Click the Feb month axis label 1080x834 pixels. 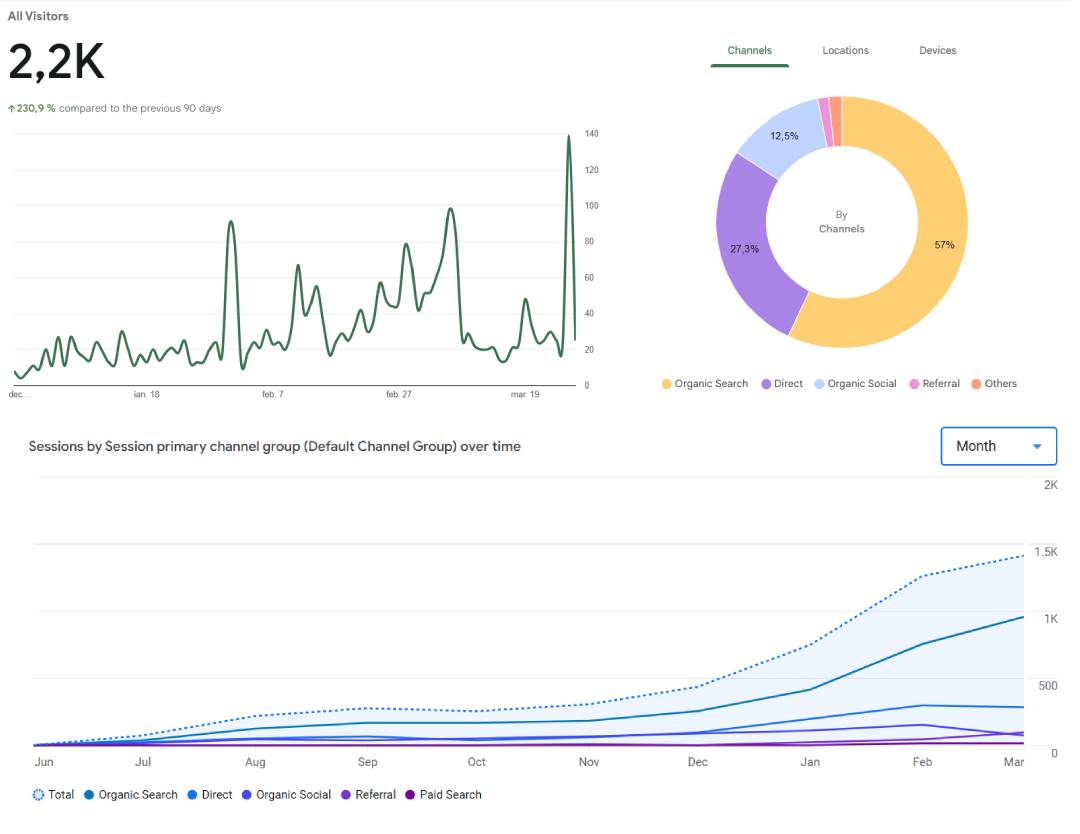coord(922,762)
